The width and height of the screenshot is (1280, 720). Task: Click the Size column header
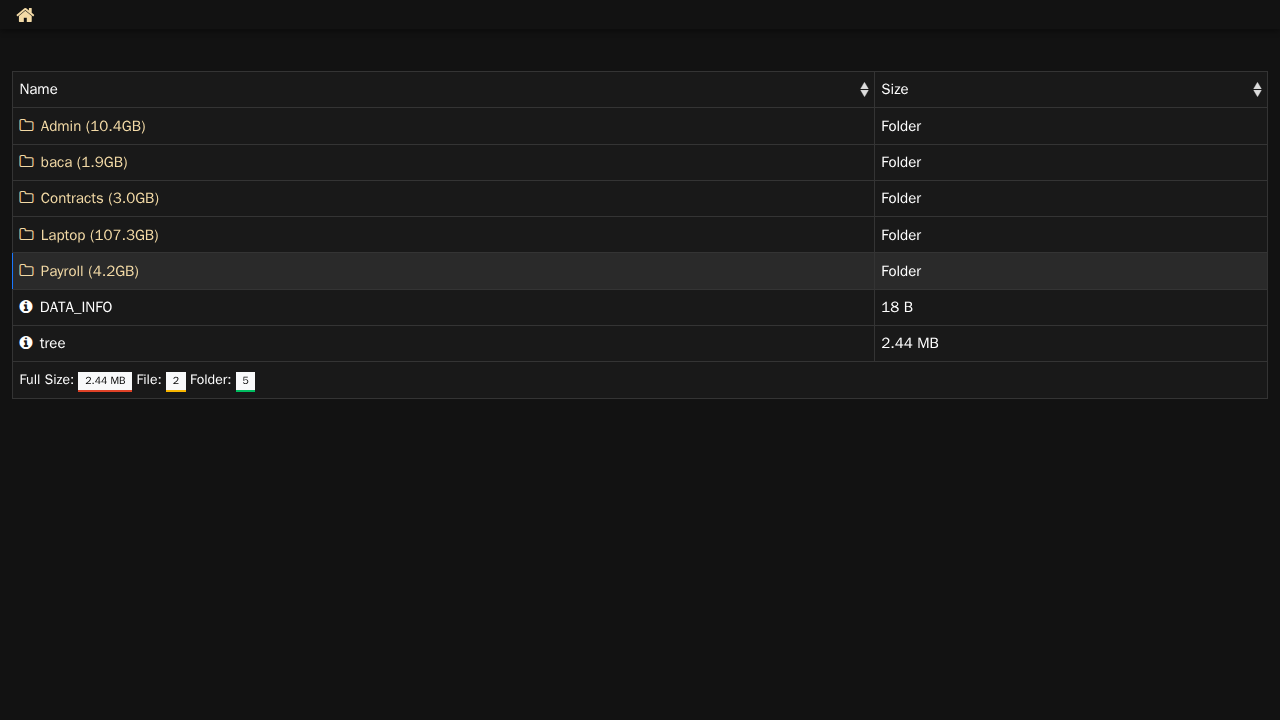(x=895, y=90)
